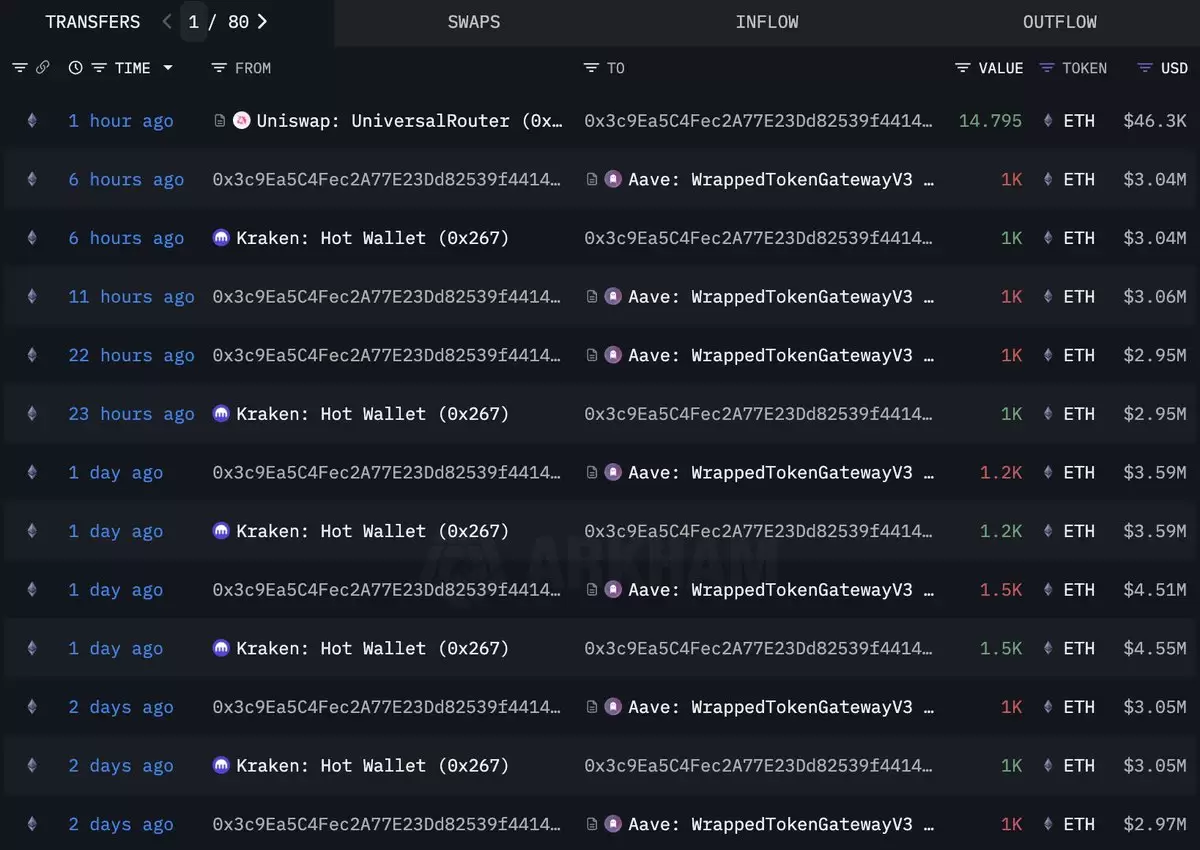This screenshot has height=850, width=1200.
Task: Switch to the OUTFLOW tab
Action: (1060, 22)
